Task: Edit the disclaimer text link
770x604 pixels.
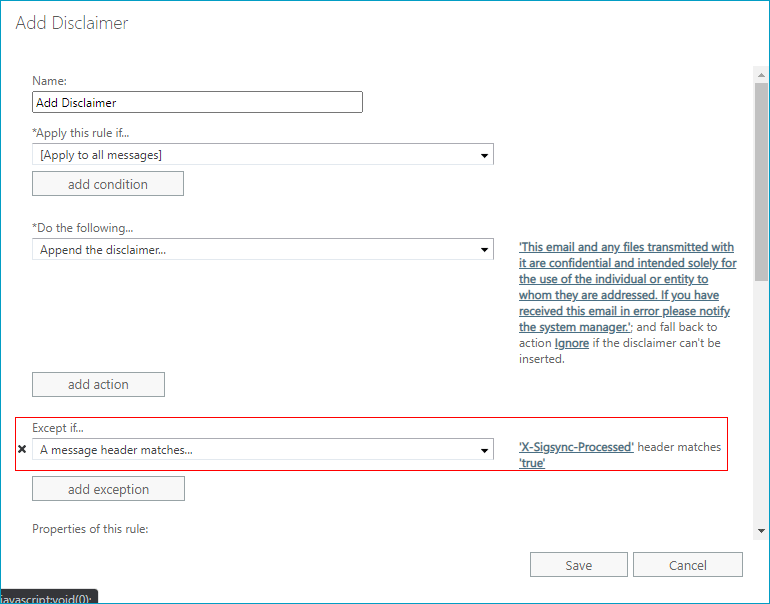Action: (x=627, y=287)
